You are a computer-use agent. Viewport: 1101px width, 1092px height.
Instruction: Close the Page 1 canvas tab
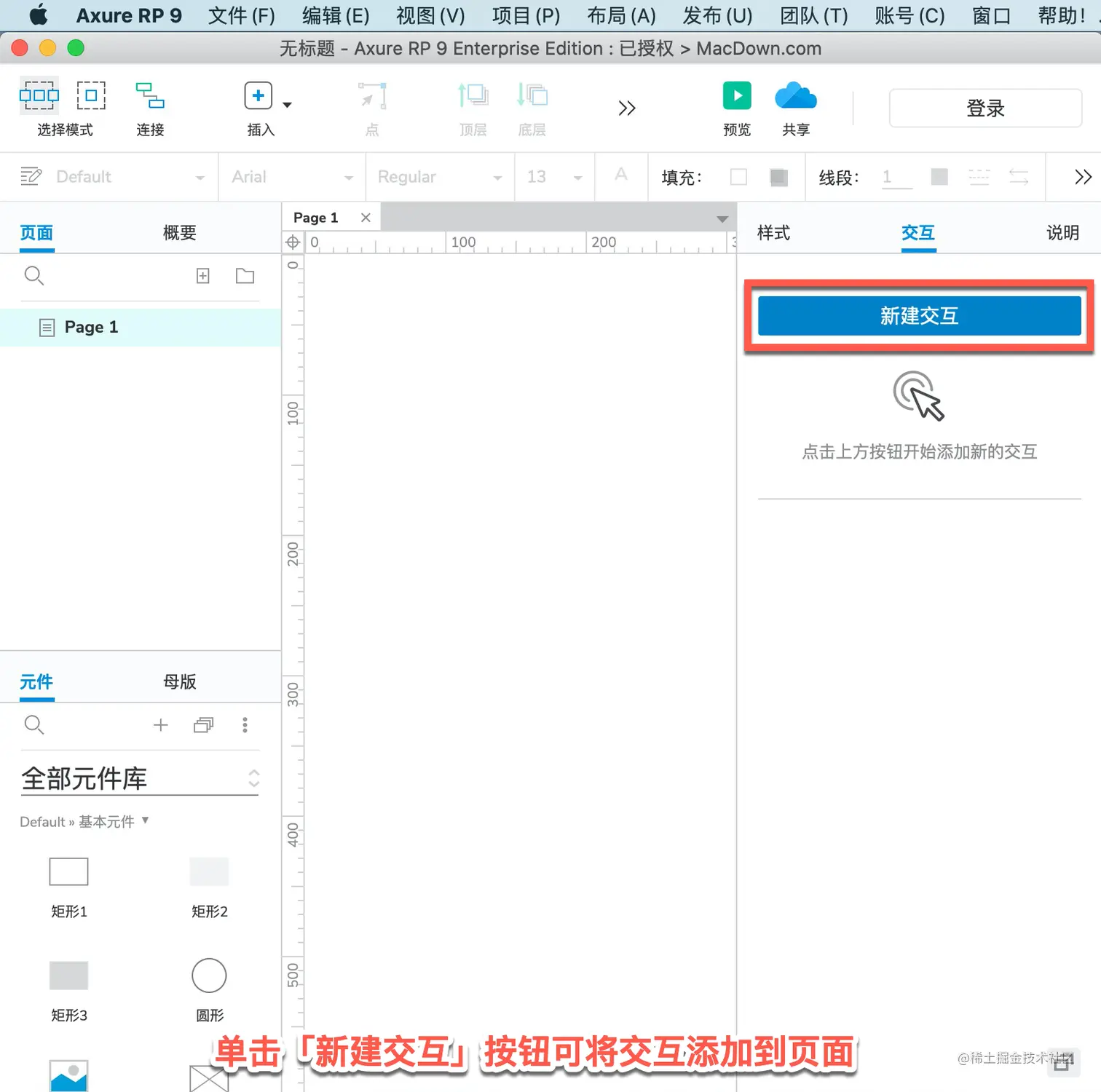[x=366, y=218]
